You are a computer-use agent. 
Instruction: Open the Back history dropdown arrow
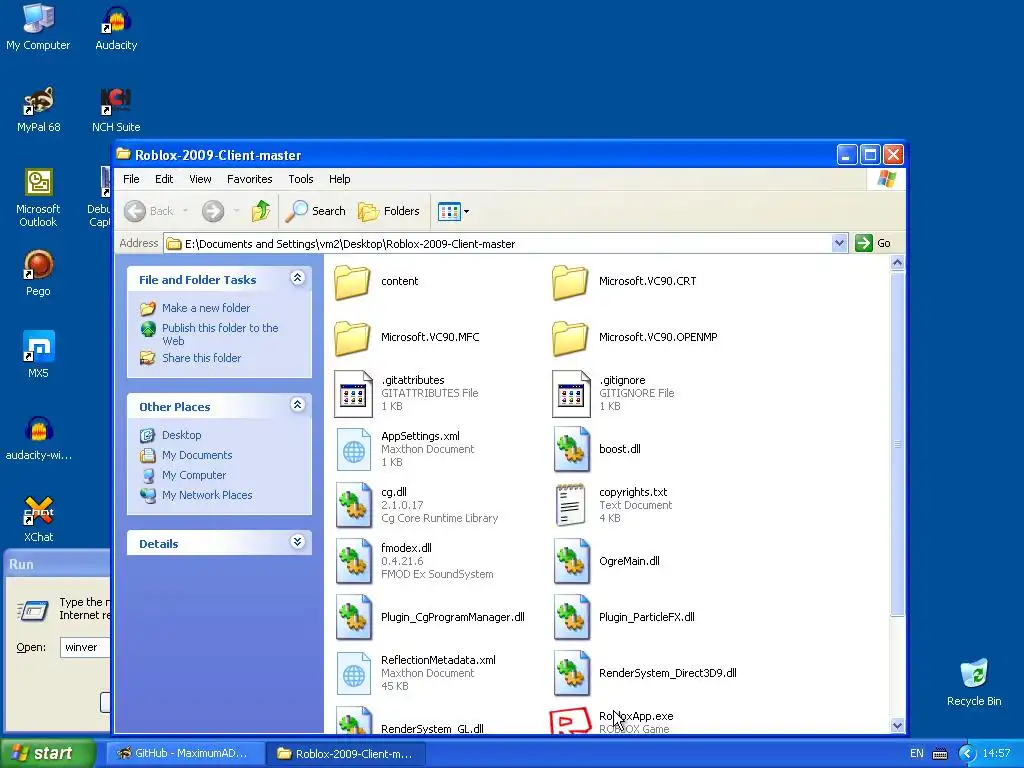click(185, 211)
